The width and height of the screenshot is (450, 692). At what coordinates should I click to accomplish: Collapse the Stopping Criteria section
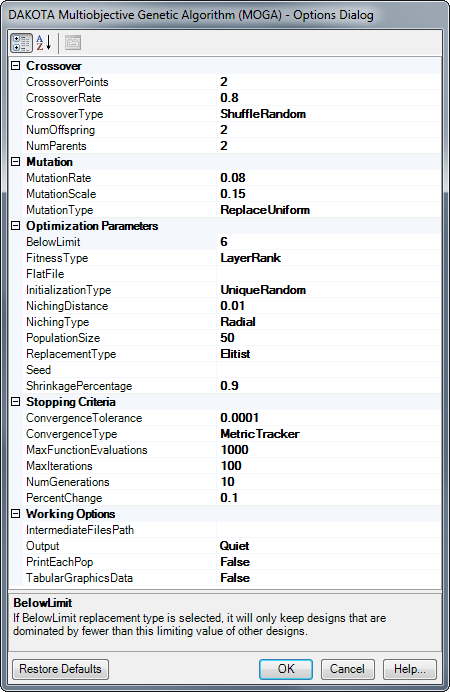point(15,402)
